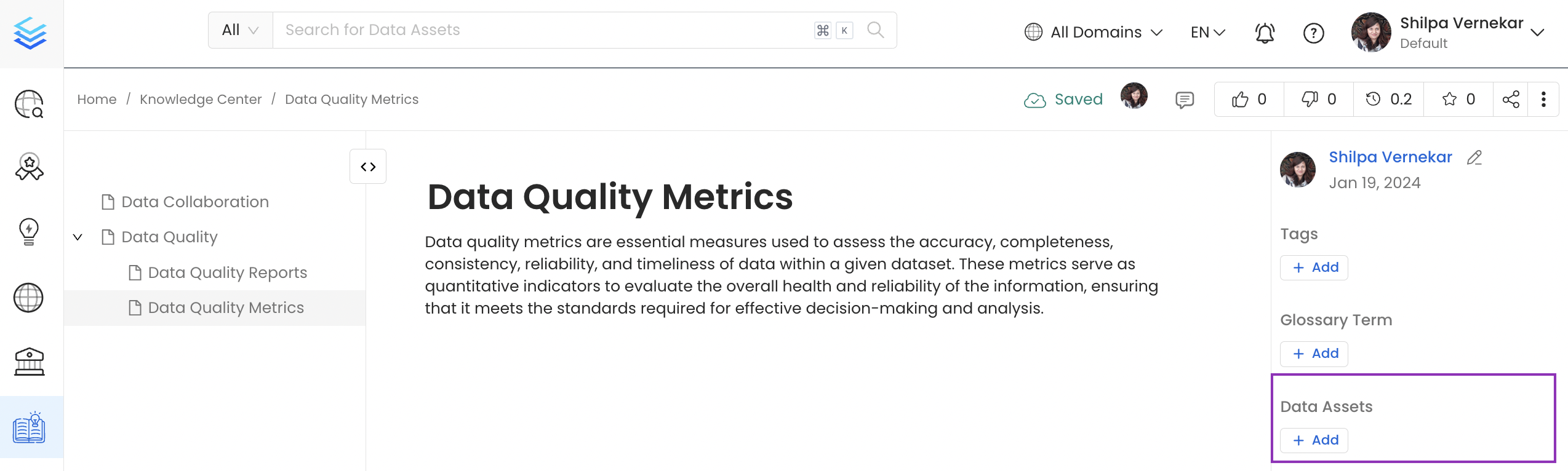Collapse the Data Quality tree node
The image size is (1568, 471).
click(78, 237)
